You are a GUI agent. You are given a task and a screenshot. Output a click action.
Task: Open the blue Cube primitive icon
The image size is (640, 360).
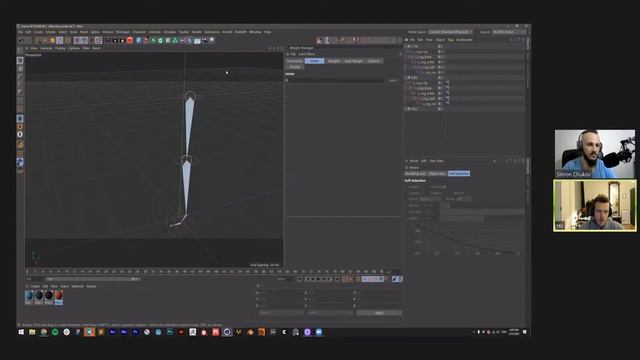(x=139, y=40)
